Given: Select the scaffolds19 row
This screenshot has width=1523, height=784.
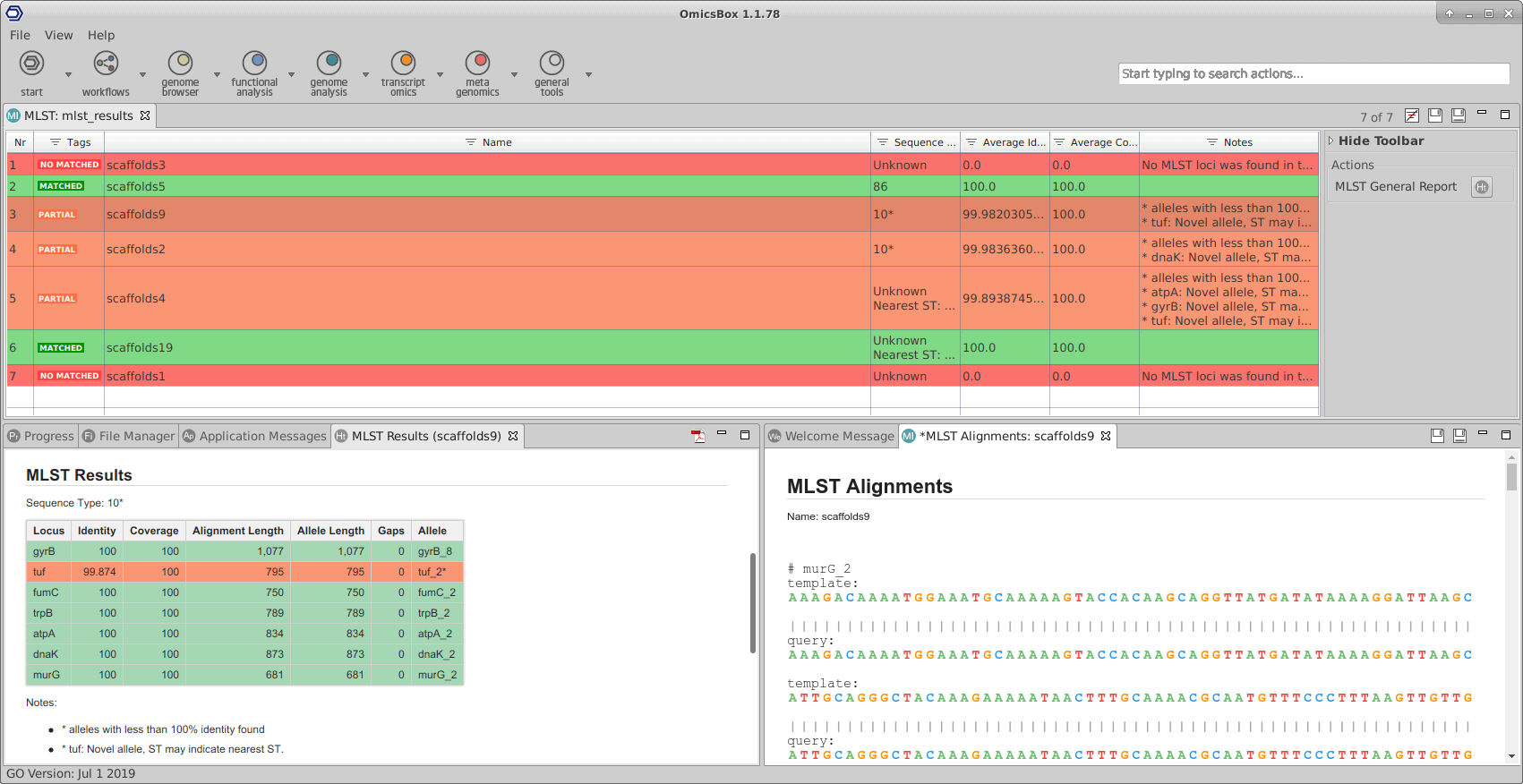Looking at the screenshot, I should click(x=663, y=347).
